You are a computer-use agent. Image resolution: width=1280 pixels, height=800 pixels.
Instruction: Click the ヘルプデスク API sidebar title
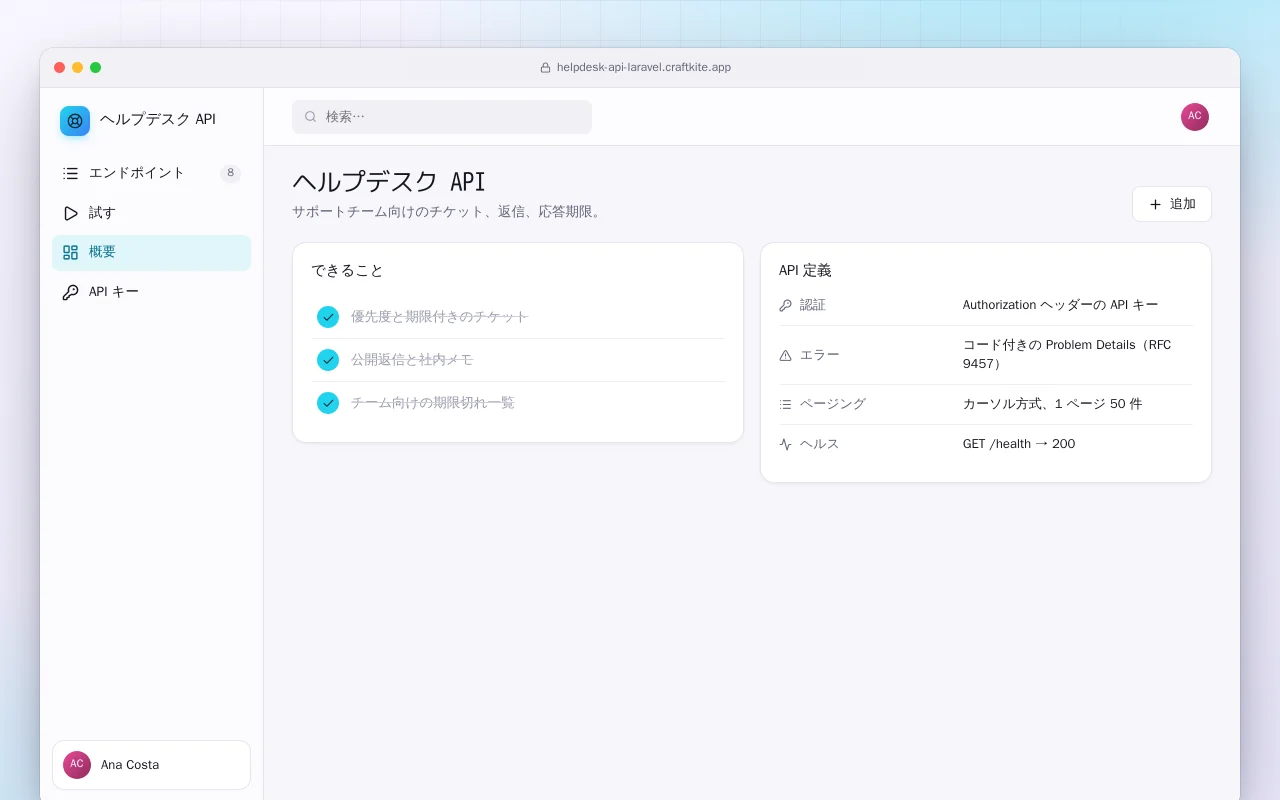click(158, 120)
